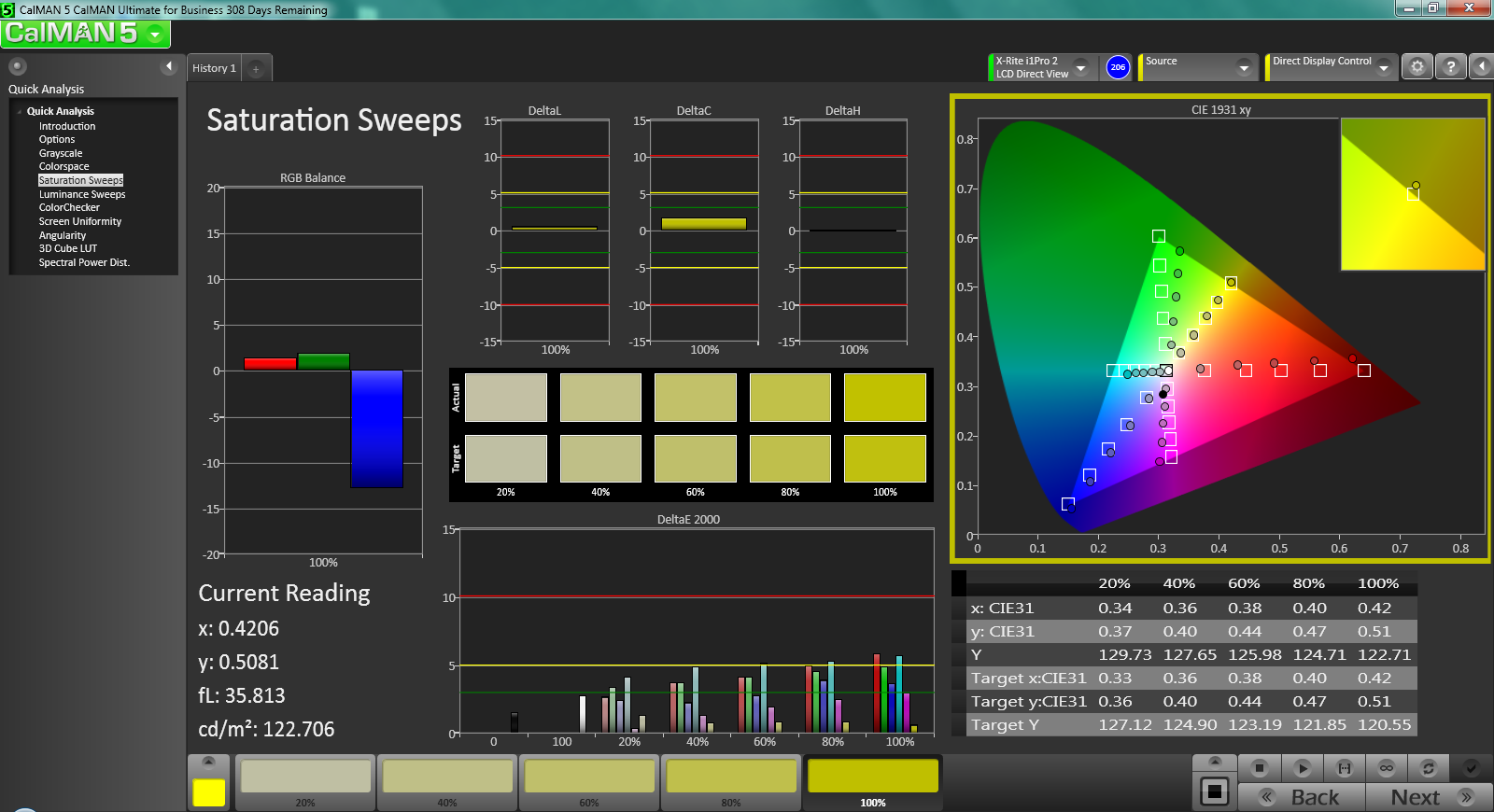Click the blue 206 meter indicator
1494x812 pixels.
pos(1118,67)
